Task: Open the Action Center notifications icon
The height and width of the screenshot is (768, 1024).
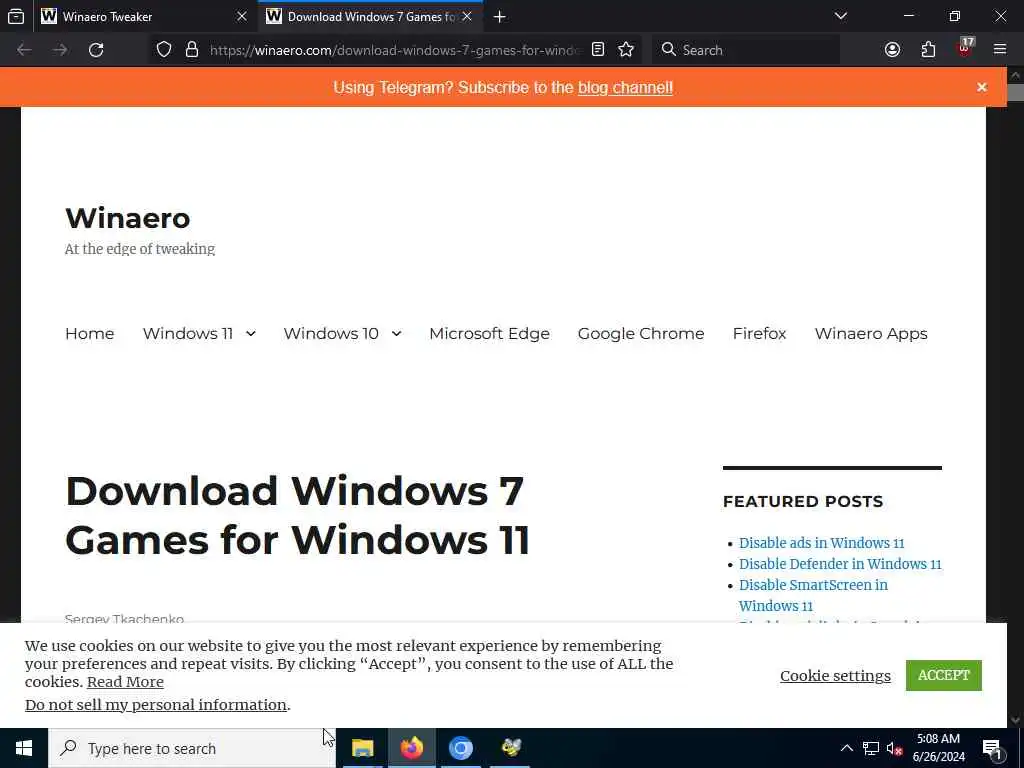Action: click(992, 748)
